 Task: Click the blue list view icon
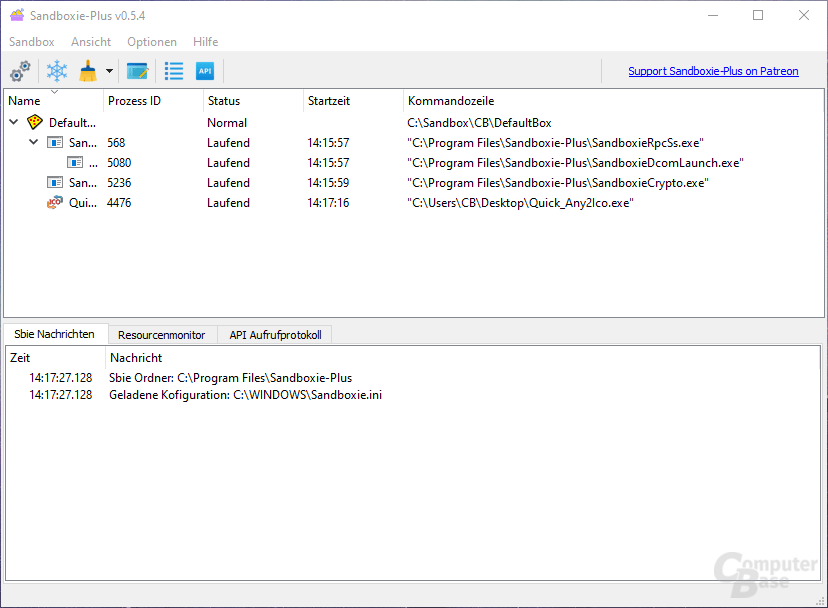point(174,71)
